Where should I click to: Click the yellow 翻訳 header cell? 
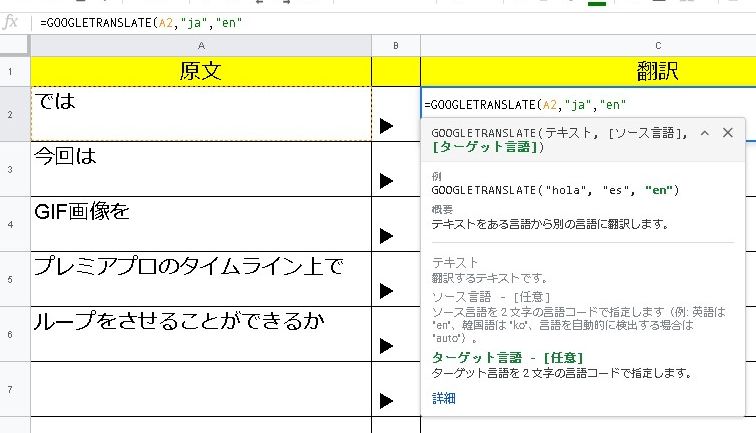tap(588, 71)
